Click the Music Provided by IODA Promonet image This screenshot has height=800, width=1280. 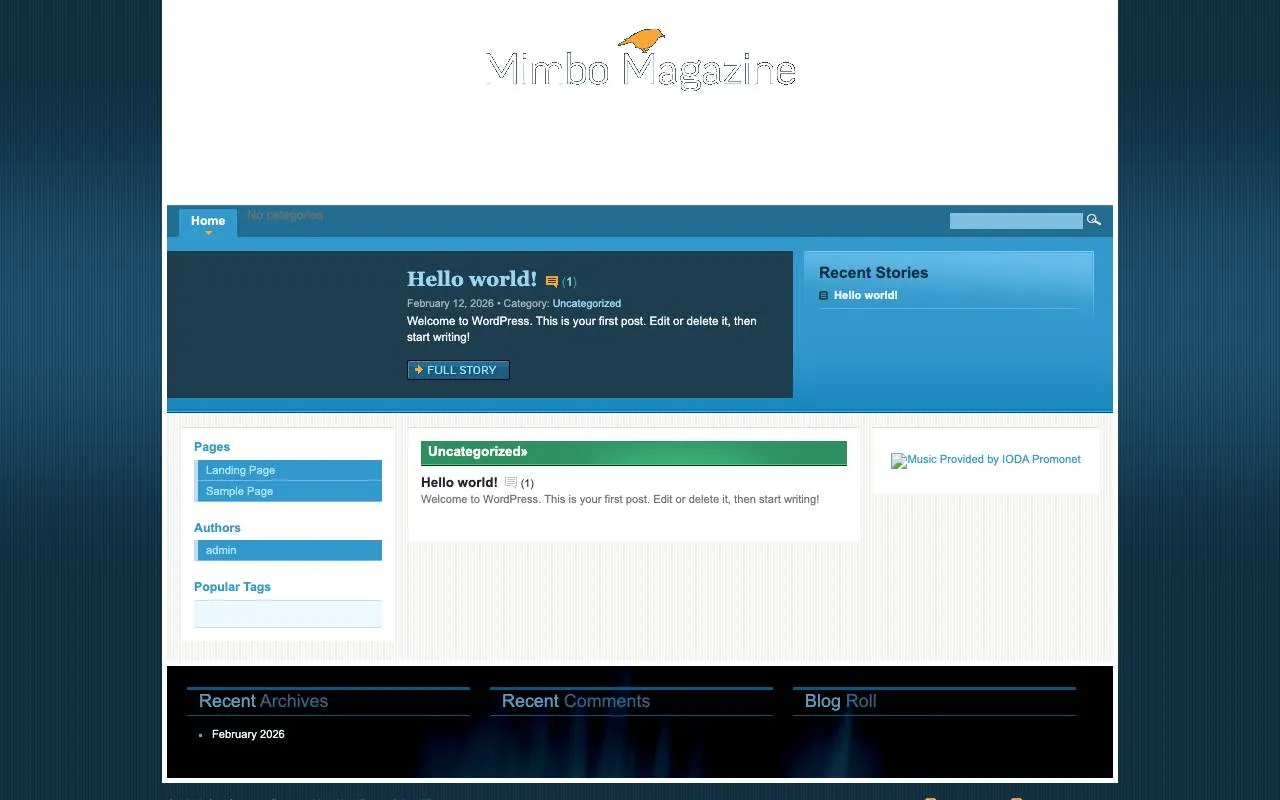coord(986,460)
